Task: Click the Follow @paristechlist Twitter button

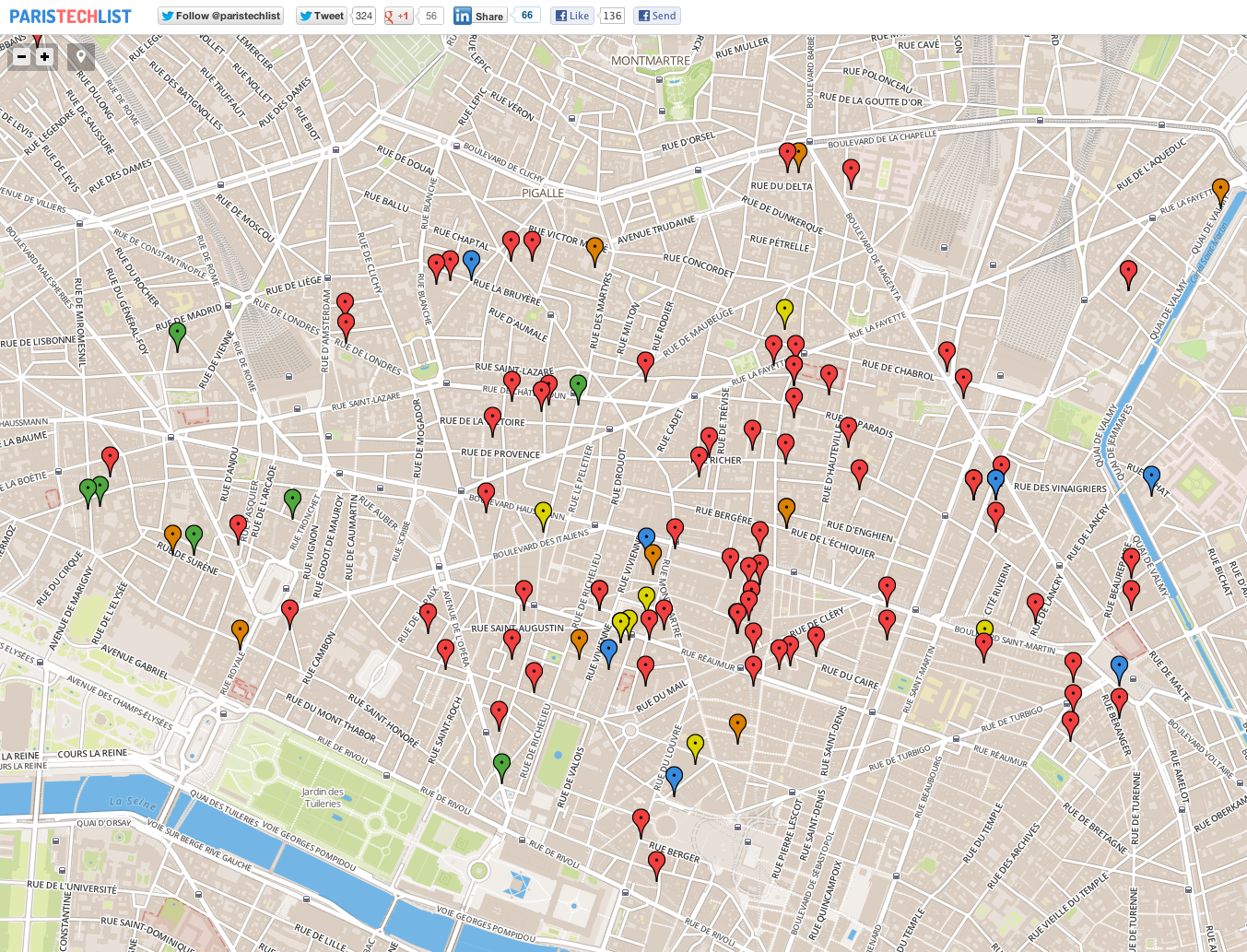Action: [220, 16]
